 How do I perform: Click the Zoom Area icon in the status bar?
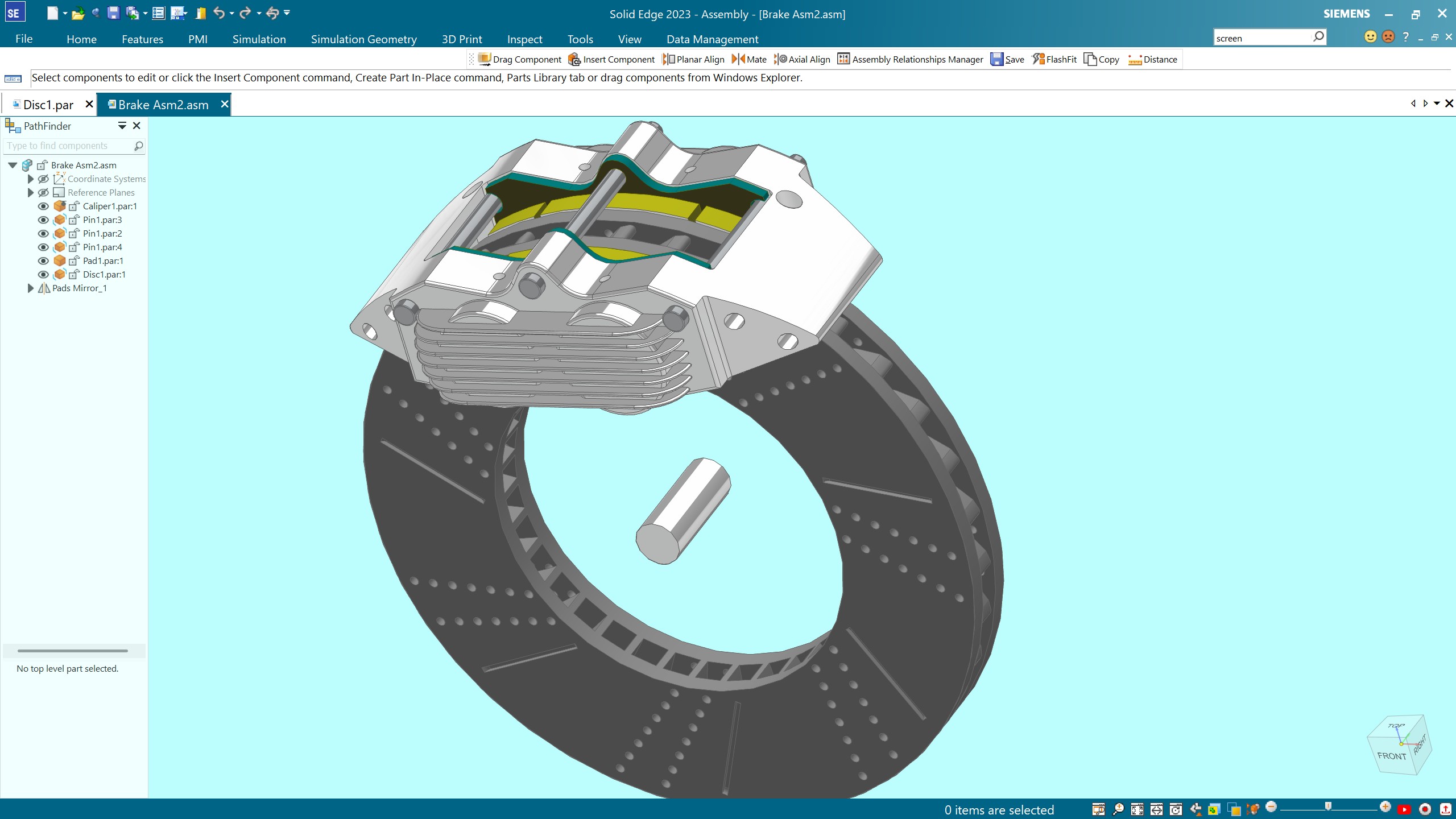(1098, 809)
